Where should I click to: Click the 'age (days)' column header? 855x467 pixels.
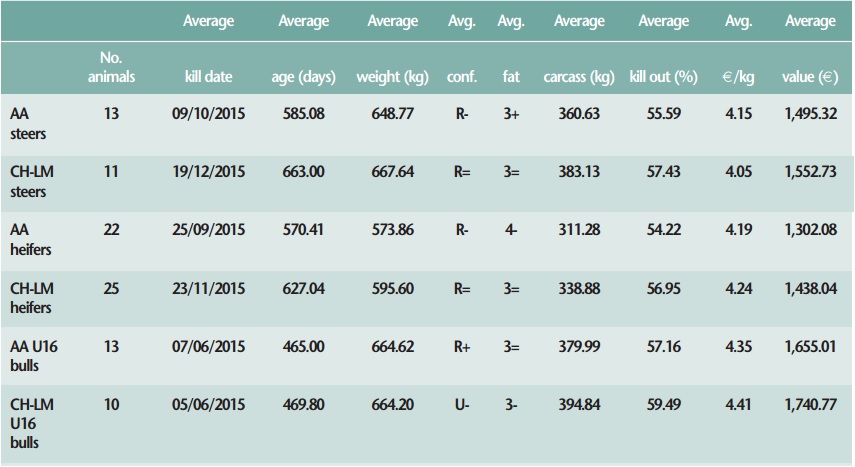(x=304, y=77)
